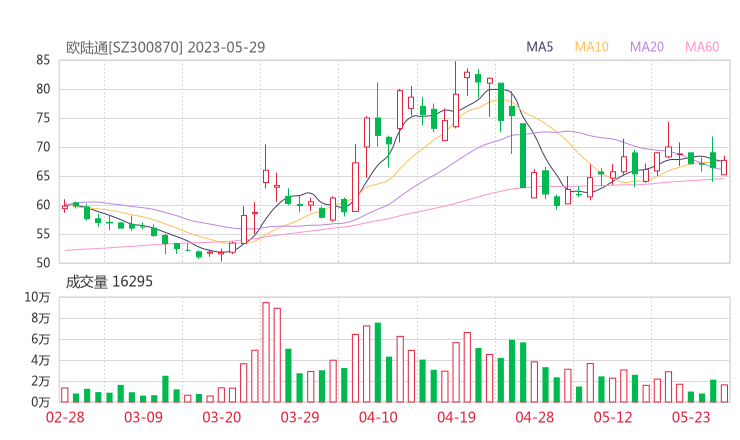Click the 成交量 16295 volume label
The width and height of the screenshot is (740, 440).
click(x=109, y=282)
